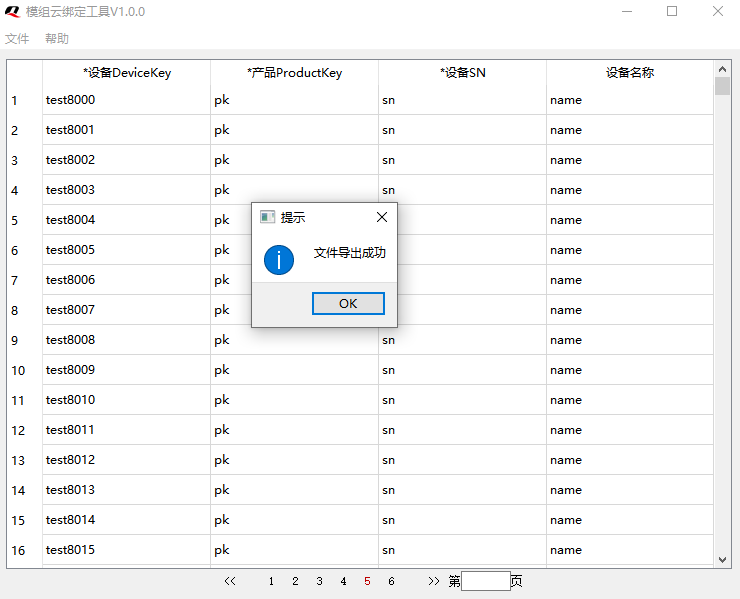
Task: Select current page 5 in pagination
Action: tap(367, 581)
